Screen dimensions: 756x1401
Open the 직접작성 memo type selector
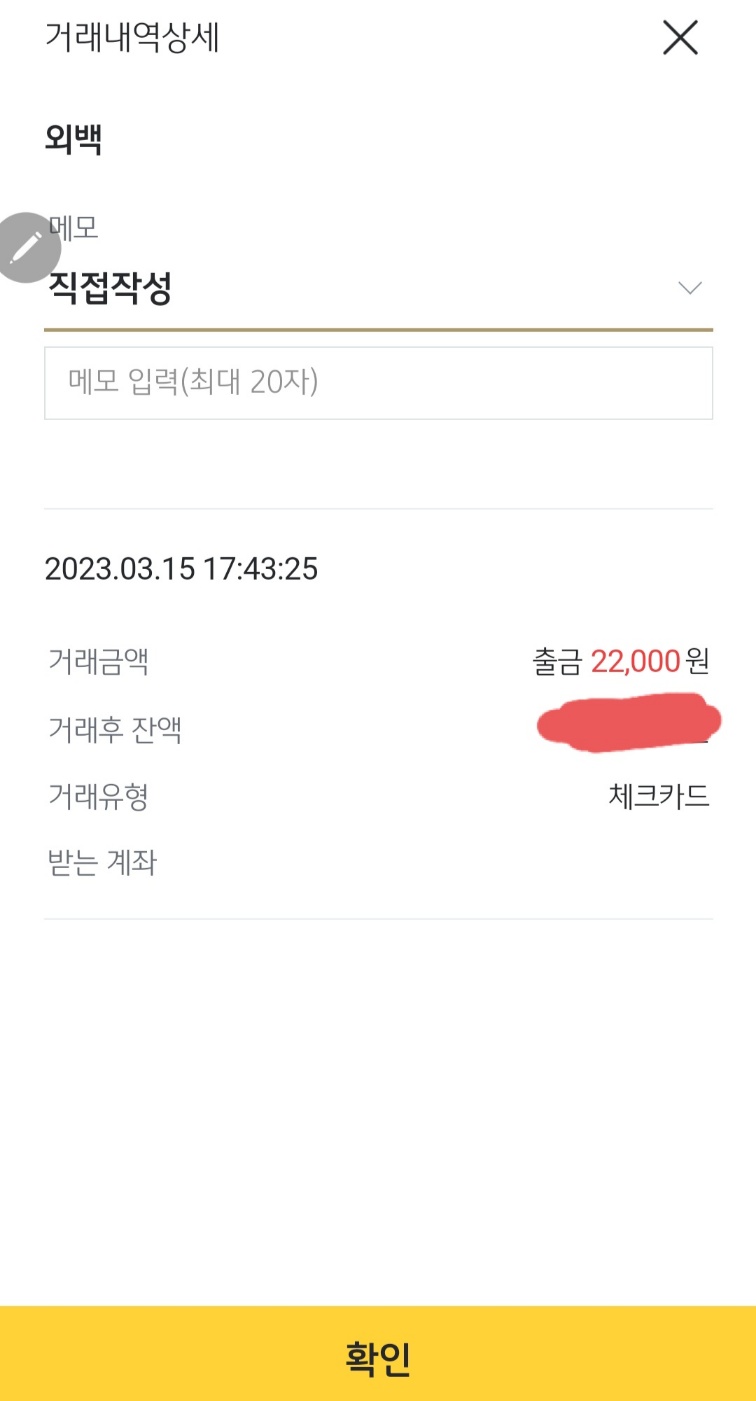tap(111, 289)
